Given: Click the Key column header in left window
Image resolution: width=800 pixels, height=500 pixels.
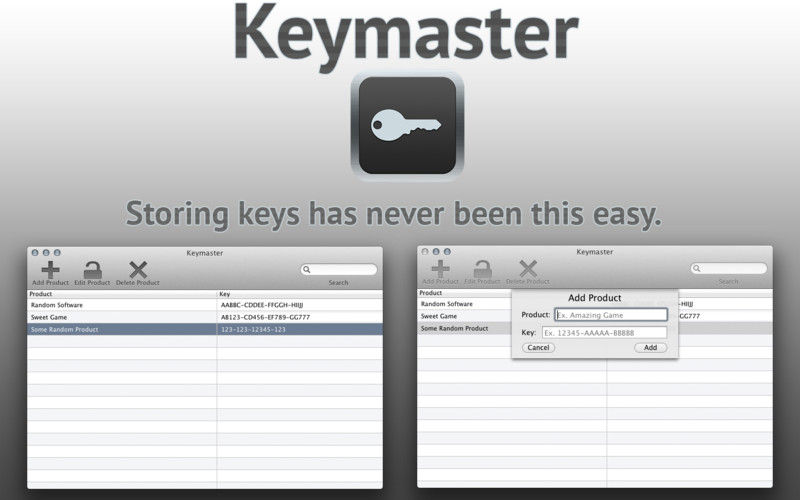Looking at the screenshot, I should (300, 294).
